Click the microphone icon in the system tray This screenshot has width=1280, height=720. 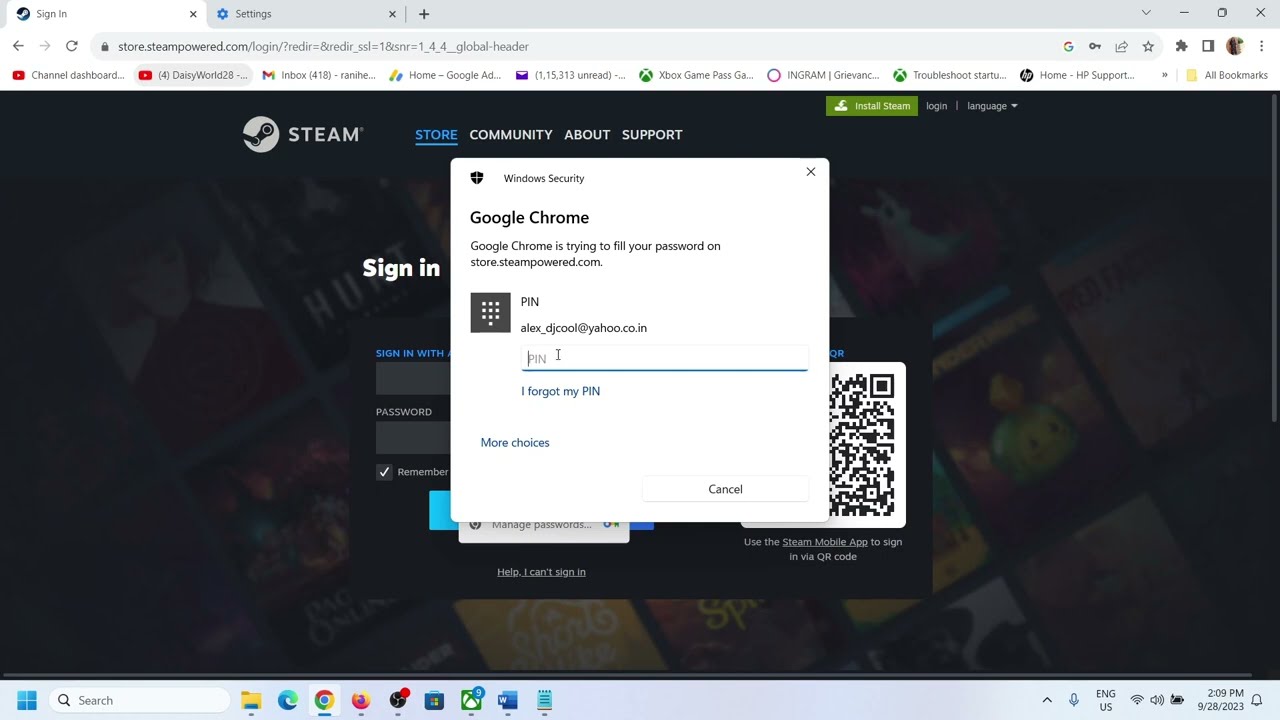pos(1074,700)
